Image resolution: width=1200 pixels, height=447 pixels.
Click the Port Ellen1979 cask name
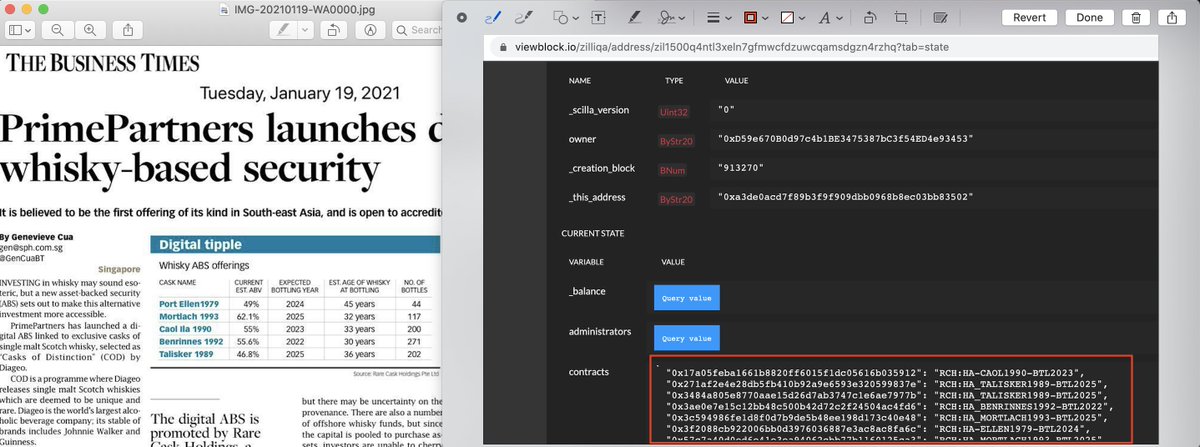pos(188,304)
